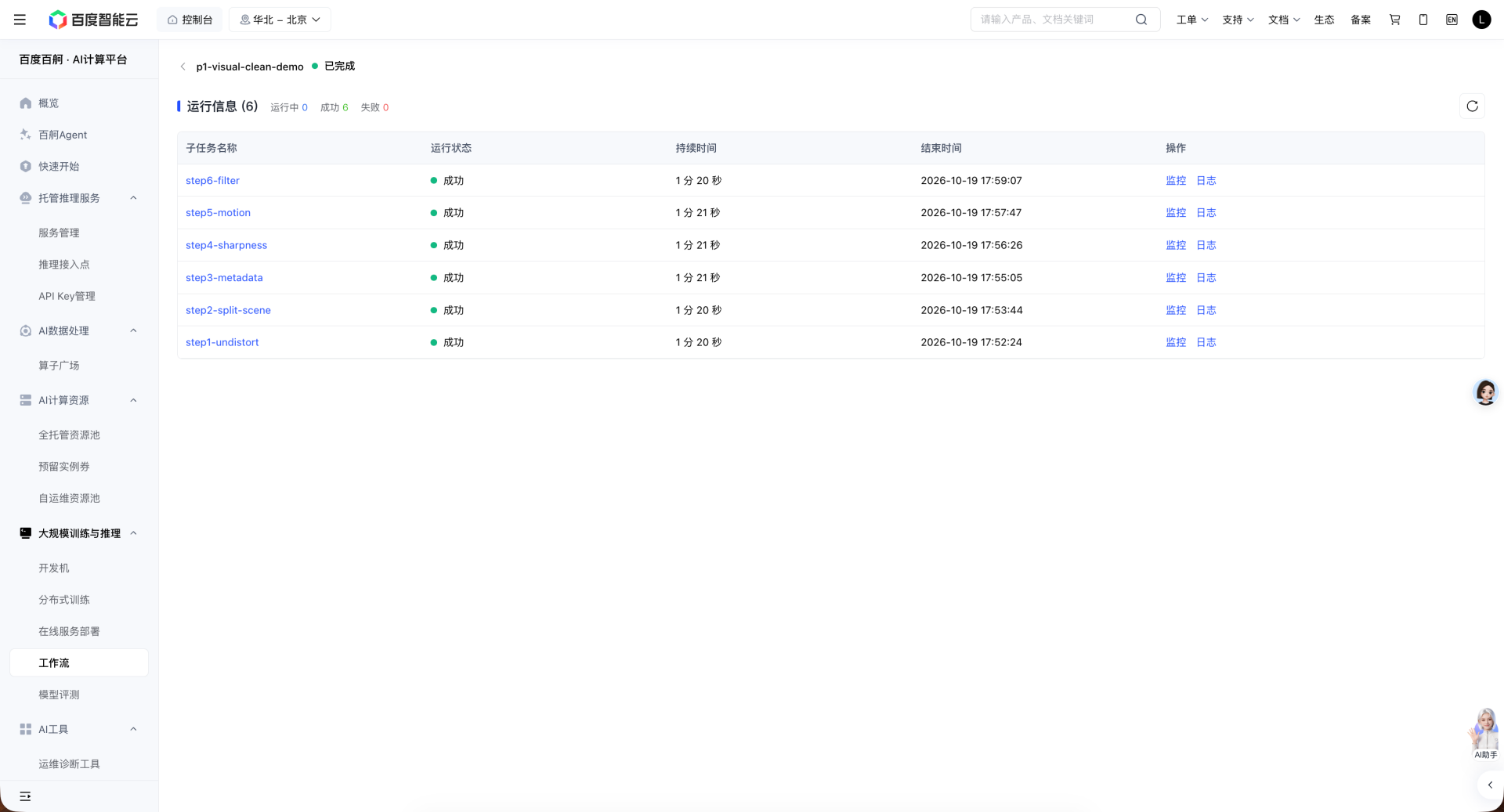Viewport: 1504px width, 812px height.
Task: Click the search magnifier icon
Action: click(x=1141, y=20)
